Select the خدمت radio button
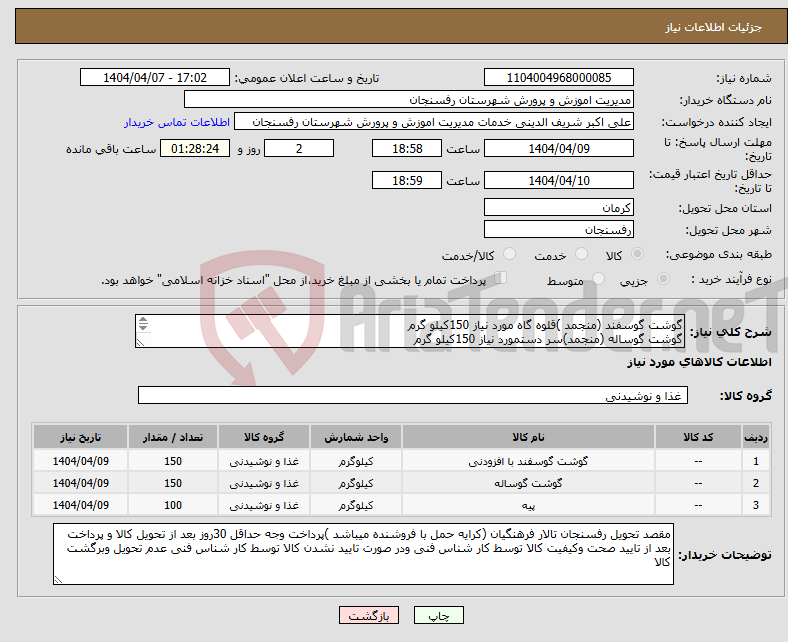 (581, 254)
